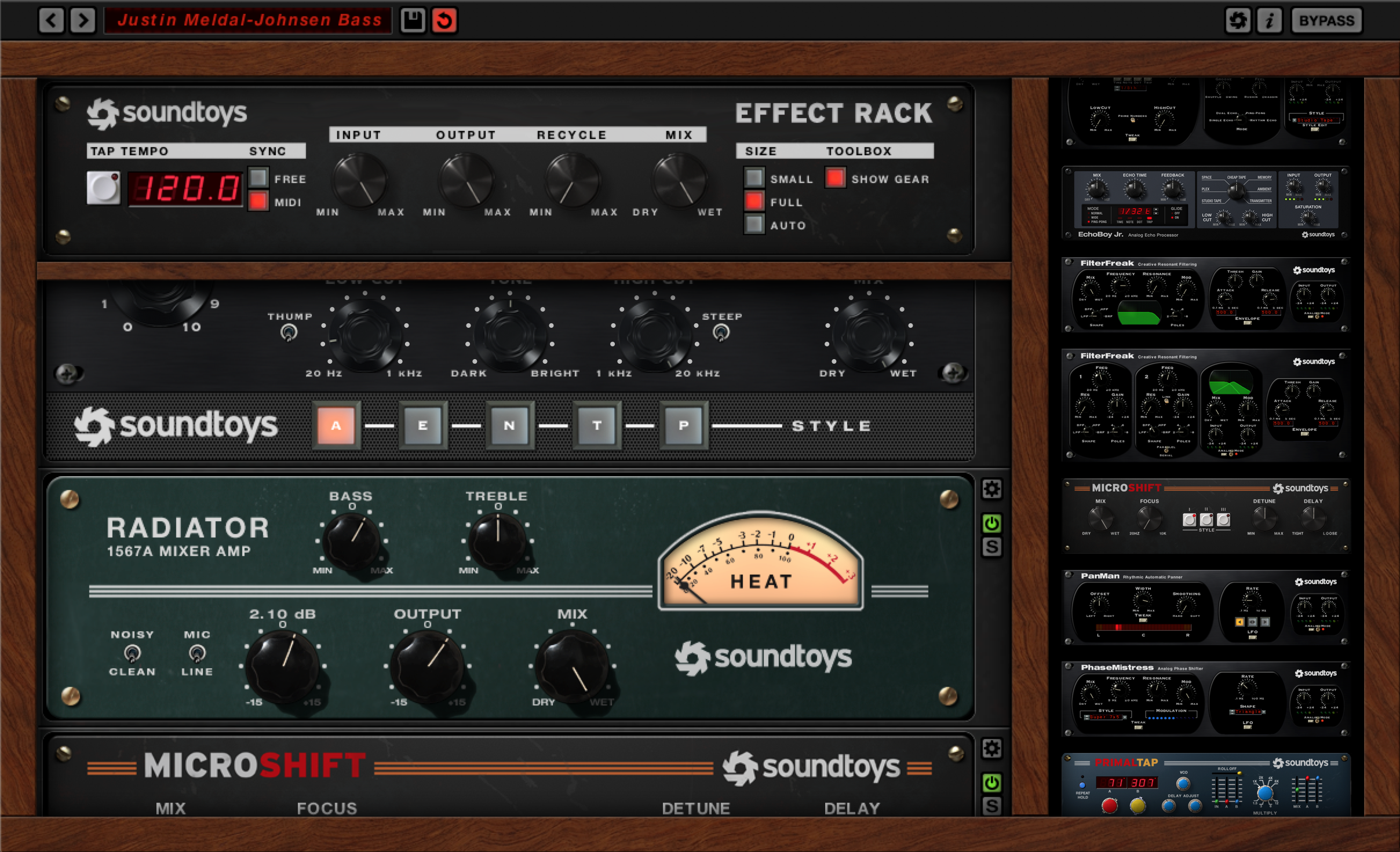This screenshot has height=852, width=1400.
Task: Open MicroShift module gear settings
Action: pyautogui.click(x=991, y=749)
